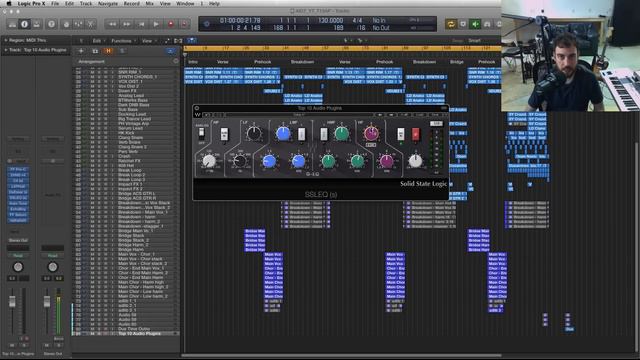640x360 pixels.
Task: Click the Stereo Out output slot
Action: [18, 240]
